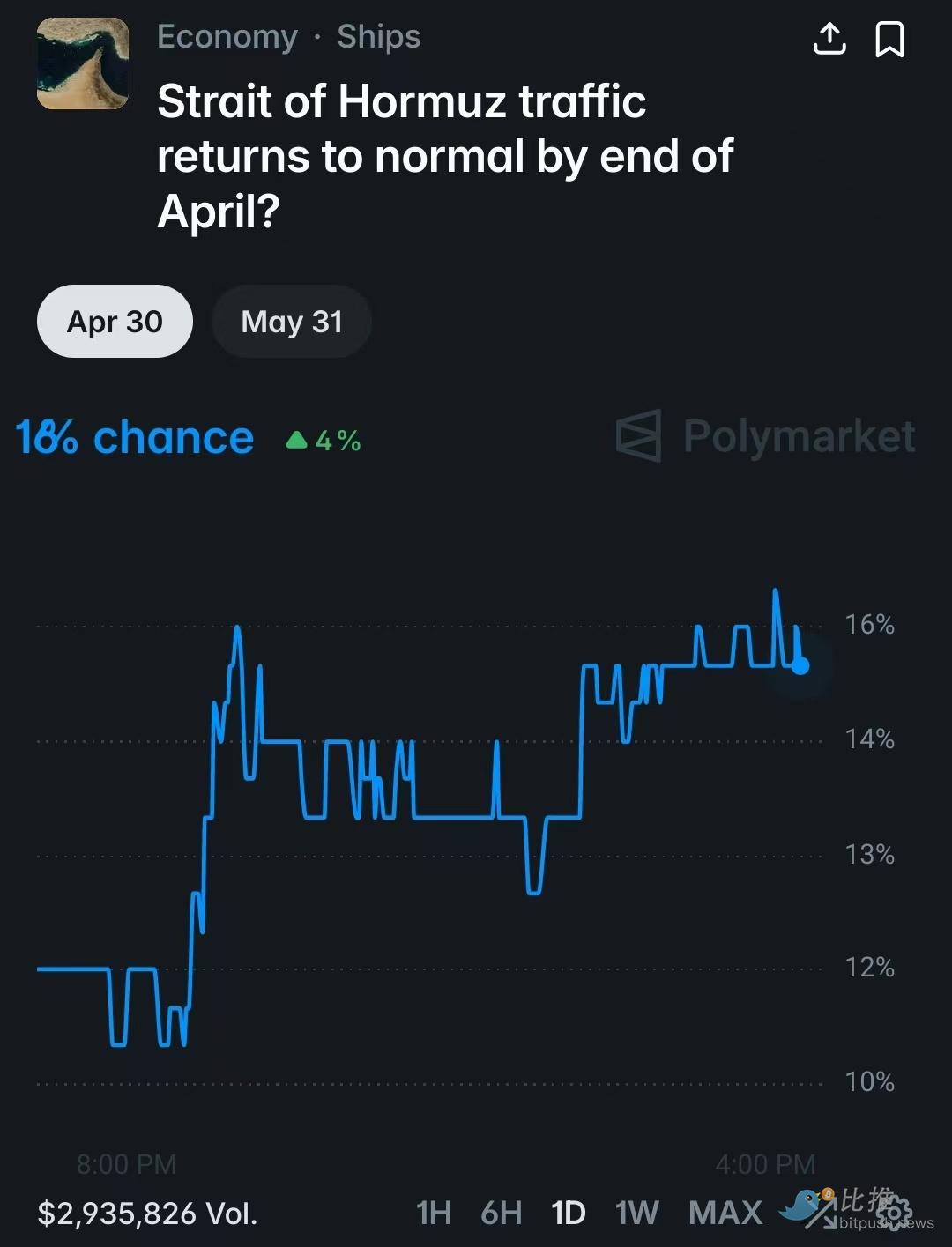Switch to the May 31 date pill
The height and width of the screenshot is (1247, 952).
pyautogui.click(x=291, y=322)
